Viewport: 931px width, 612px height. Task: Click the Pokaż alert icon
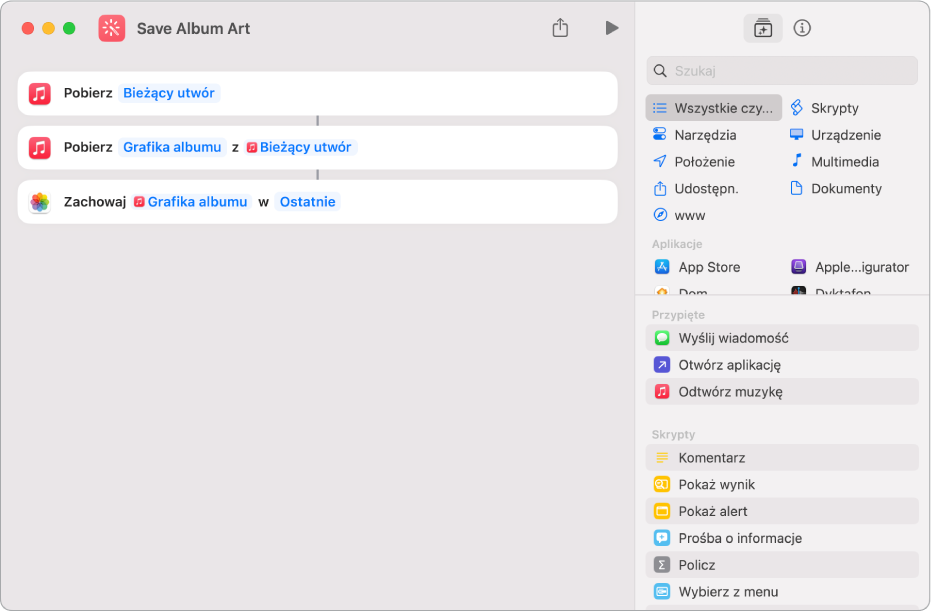click(662, 511)
